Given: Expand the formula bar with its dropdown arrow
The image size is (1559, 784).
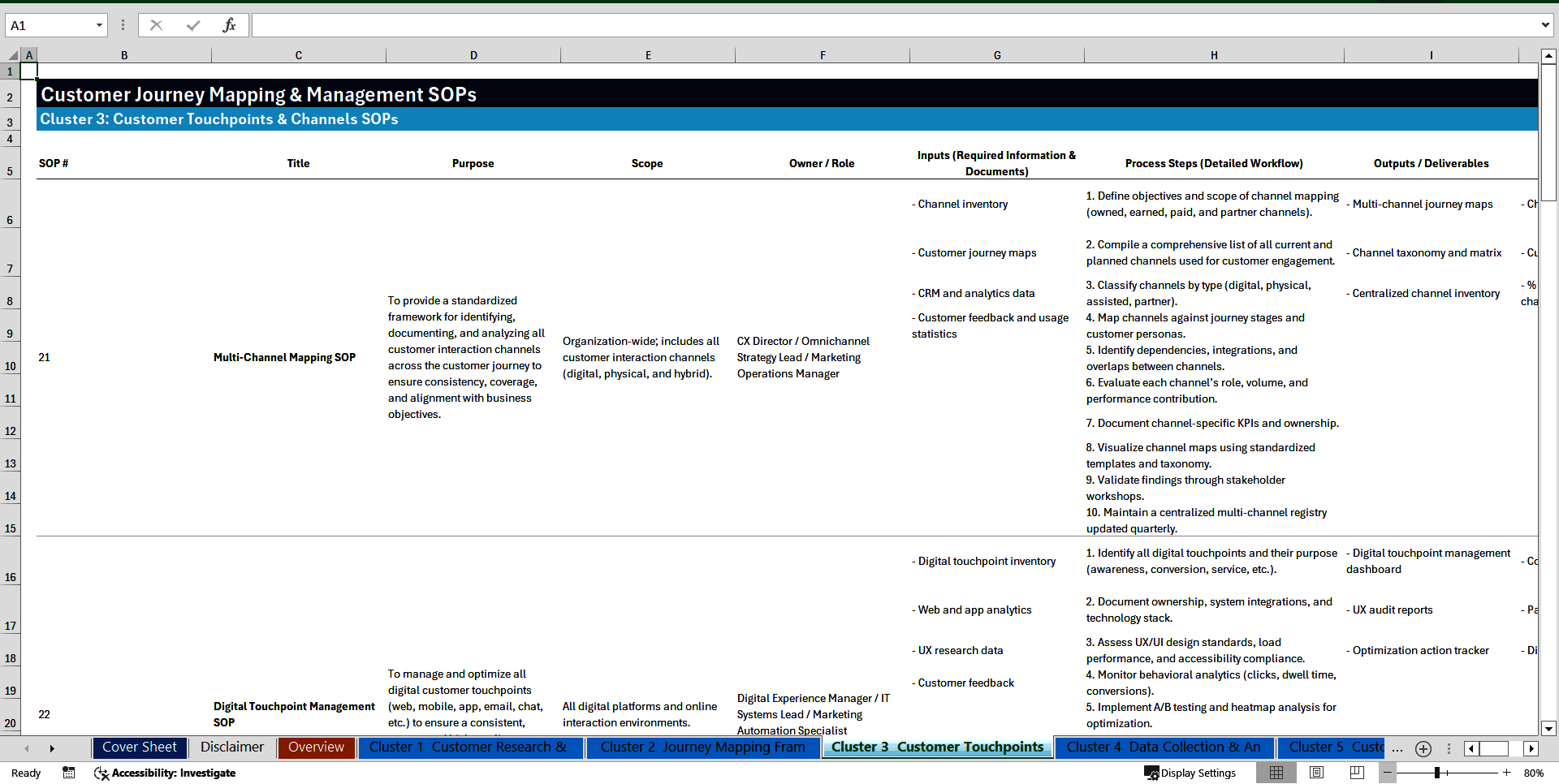Looking at the screenshot, I should [x=1547, y=24].
